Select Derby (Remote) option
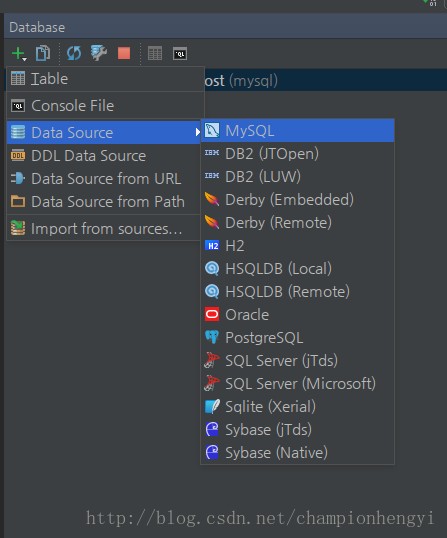Viewport: 447px width, 538px height. coord(297,223)
